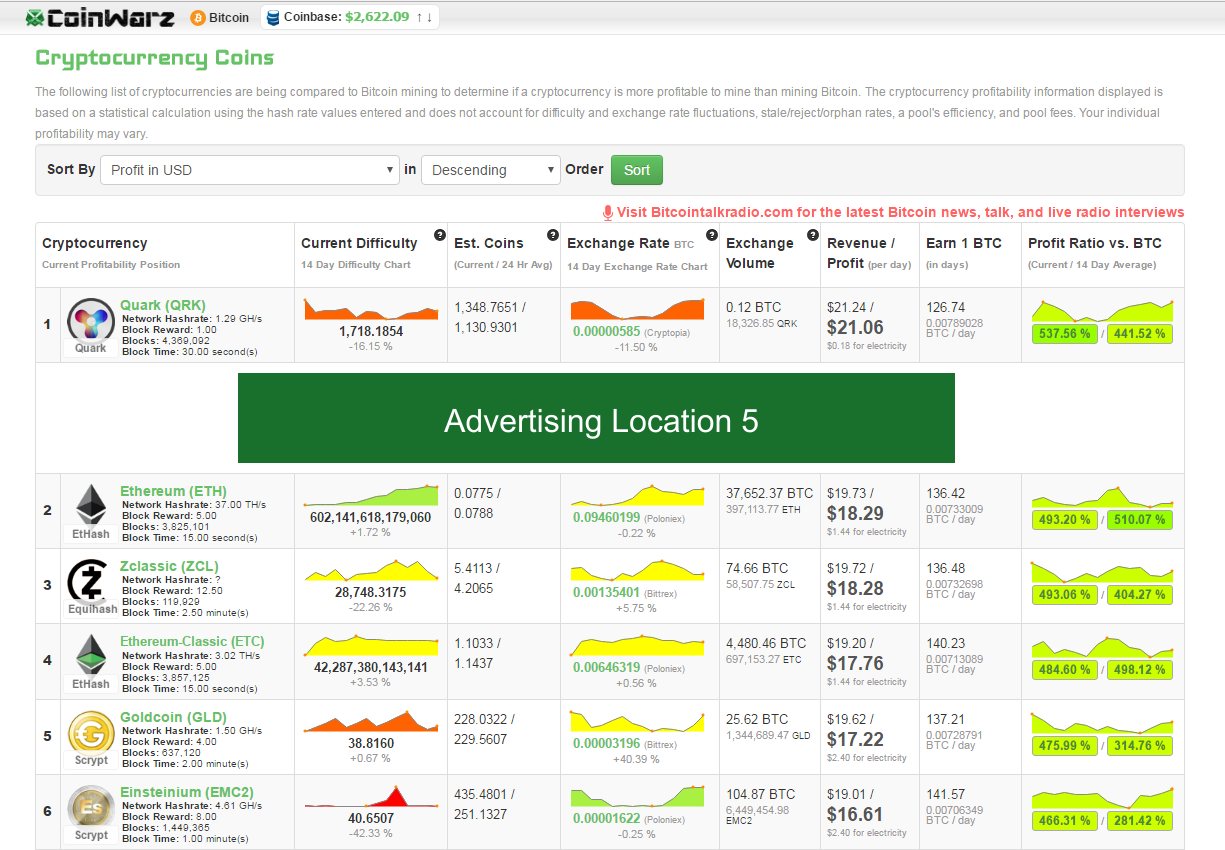Click the CoinWarz logo
The image size is (1225, 850).
tap(100, 18)
